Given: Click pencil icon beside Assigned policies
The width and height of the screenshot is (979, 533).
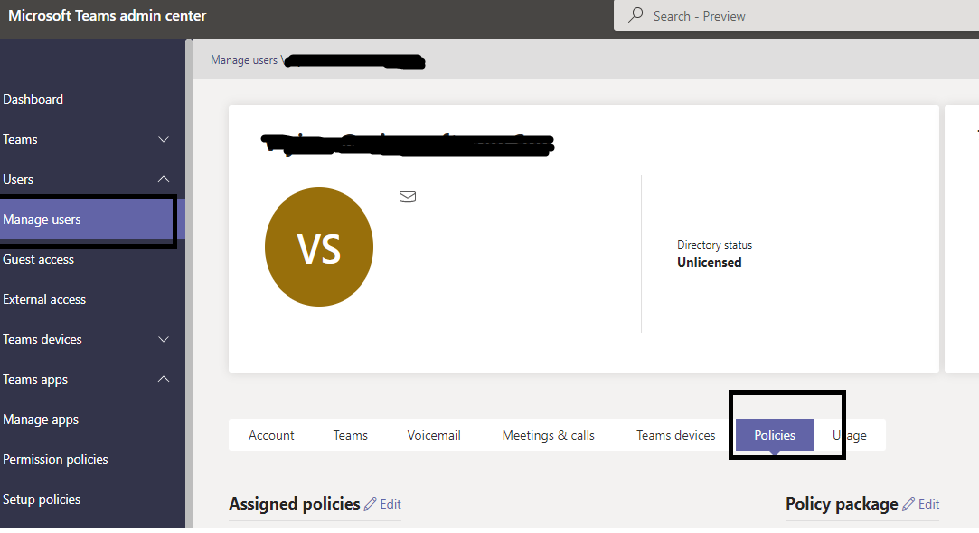Looking at the screenshot, I should [x=370, y=504].
